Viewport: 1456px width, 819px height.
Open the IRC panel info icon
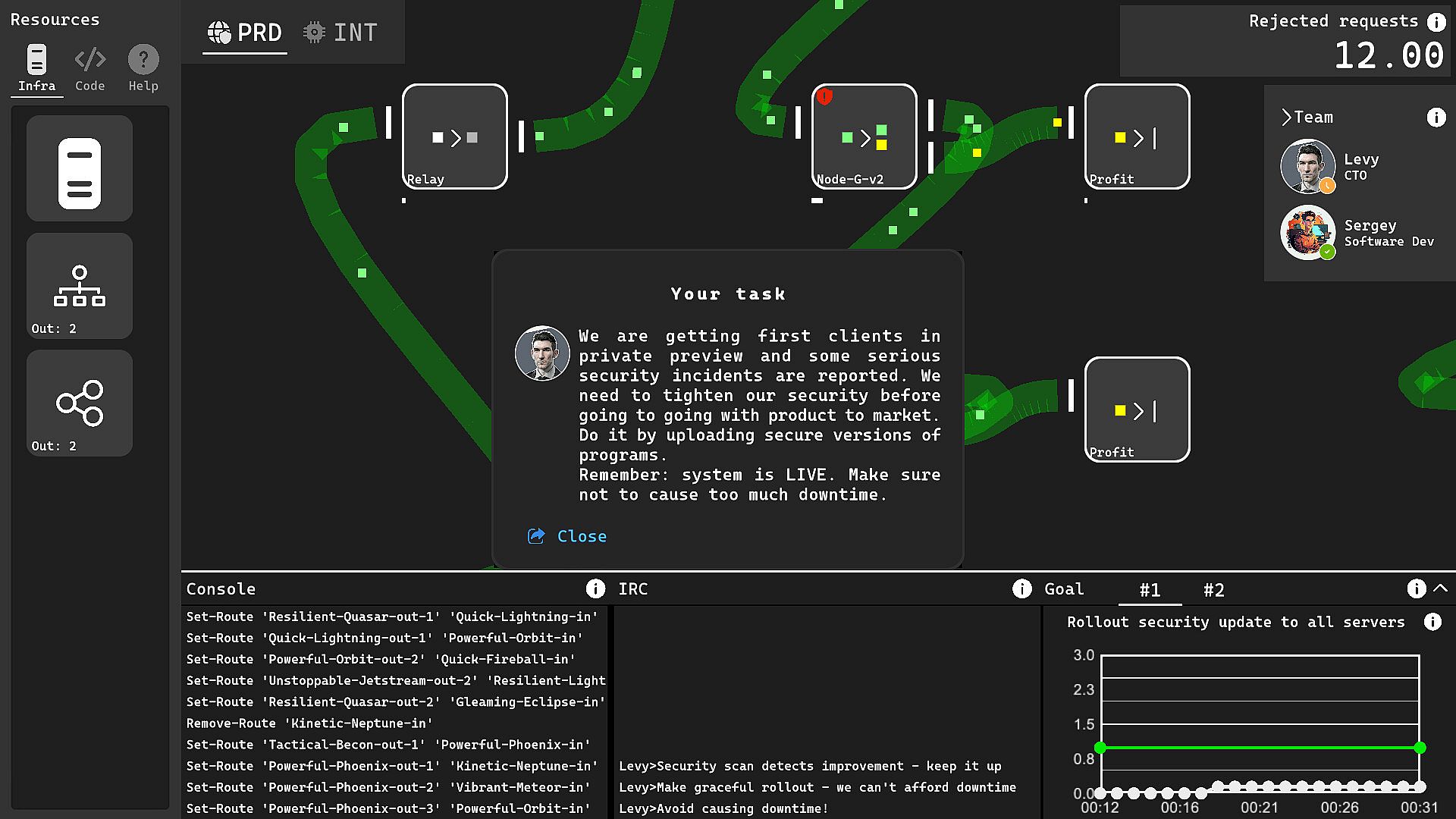[x=1021, y=588]
